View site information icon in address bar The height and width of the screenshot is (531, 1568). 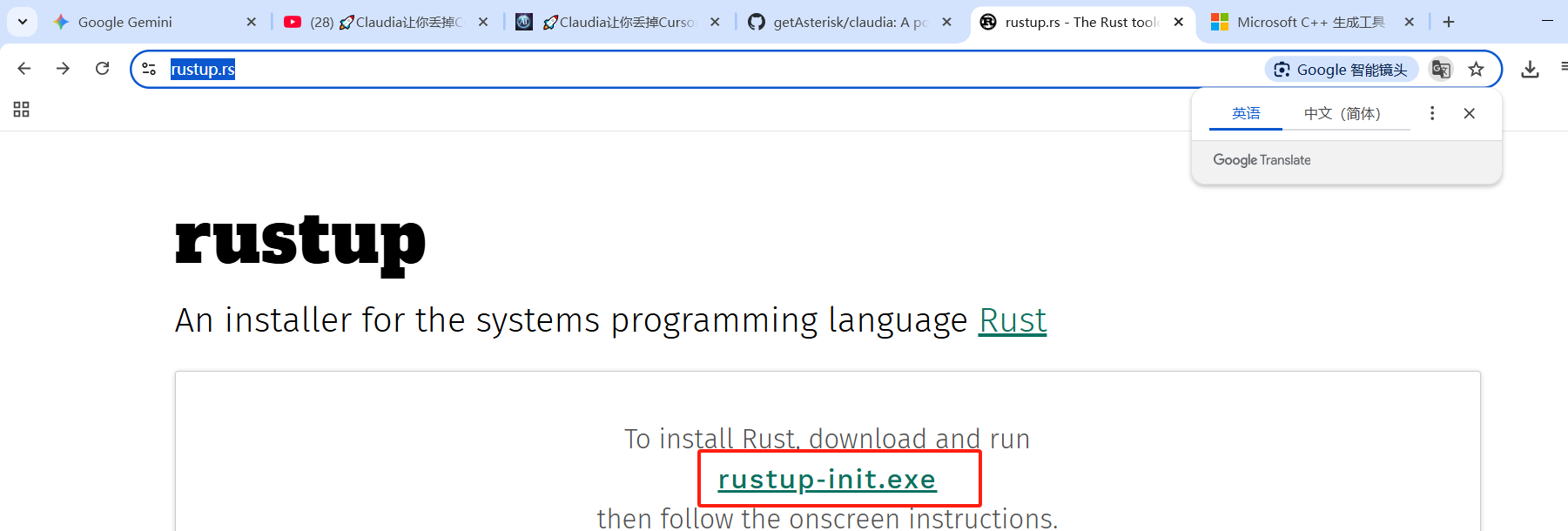click(x=149, y=69)
